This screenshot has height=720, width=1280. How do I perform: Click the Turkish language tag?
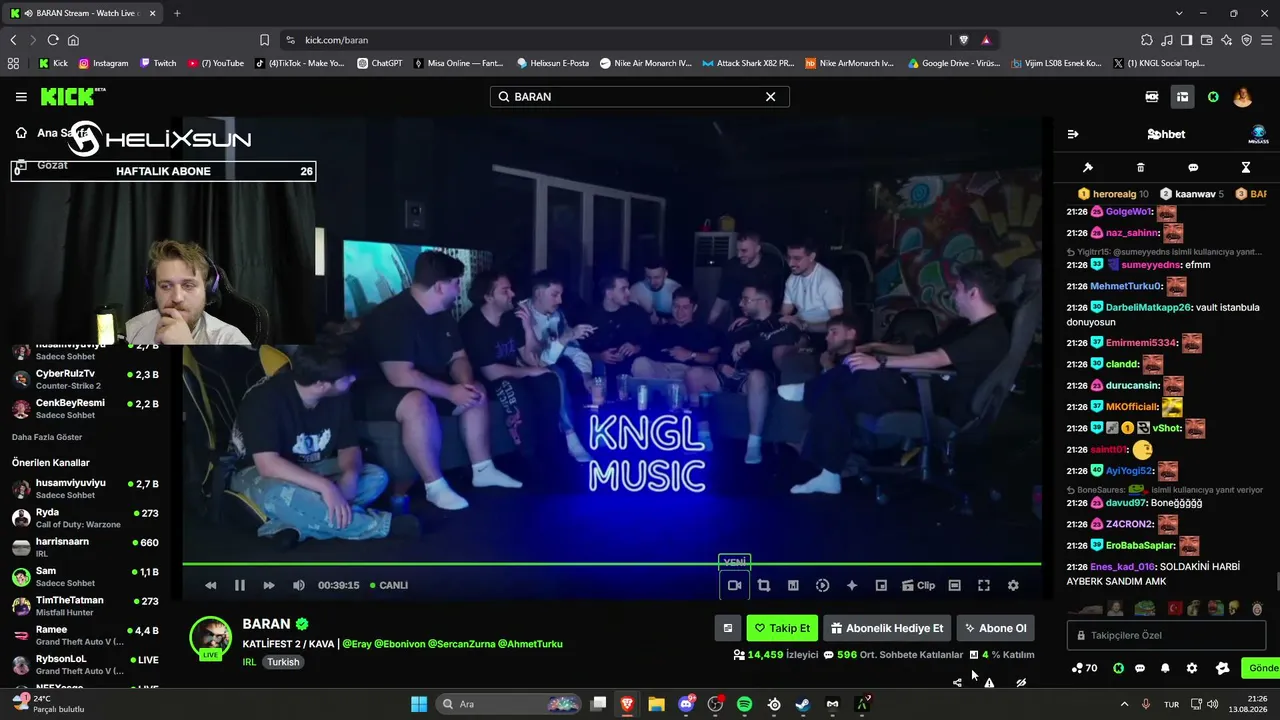[283, 662]
